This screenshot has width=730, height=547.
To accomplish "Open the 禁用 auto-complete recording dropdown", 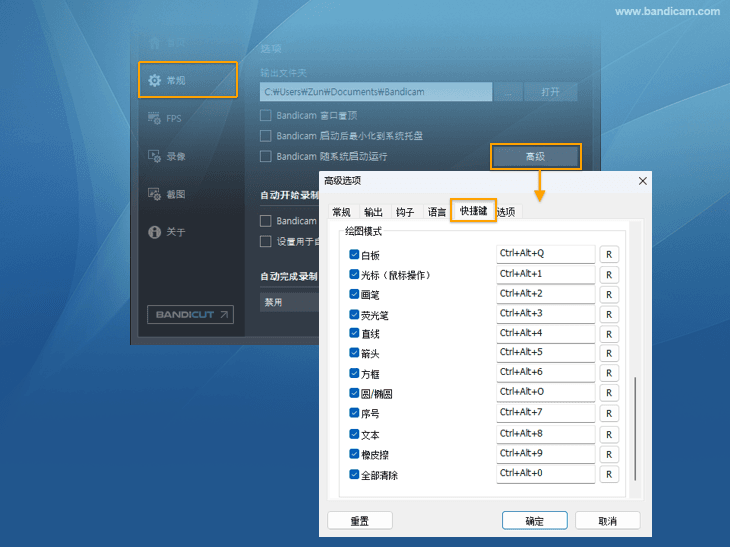I will click(290, 303).
